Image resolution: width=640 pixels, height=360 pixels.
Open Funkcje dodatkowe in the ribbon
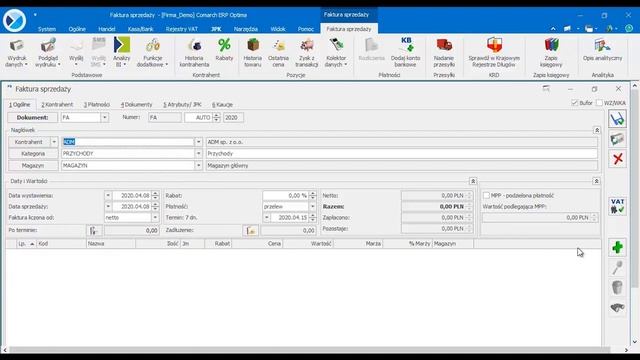(x=152, y=53)
